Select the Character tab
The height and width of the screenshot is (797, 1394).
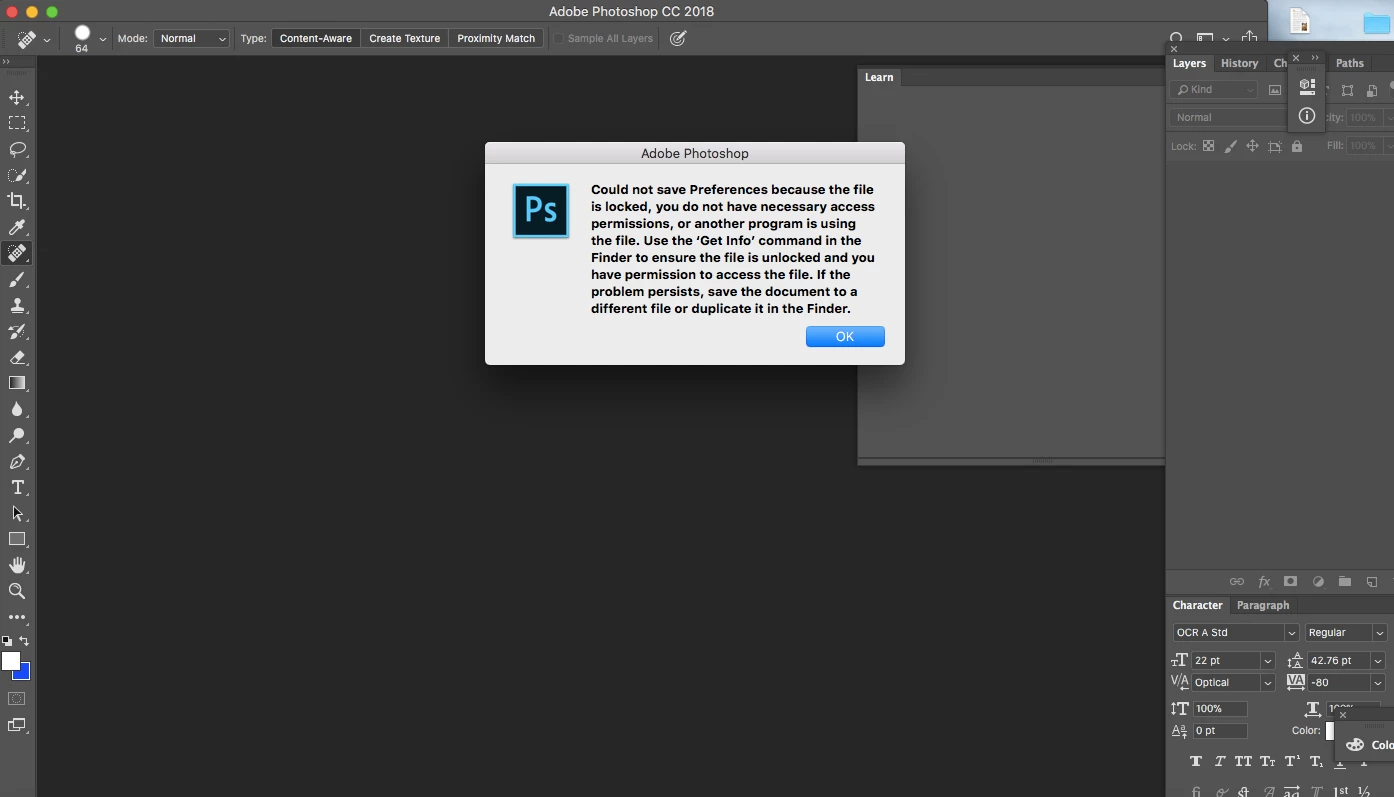(x=1197, y=606)
